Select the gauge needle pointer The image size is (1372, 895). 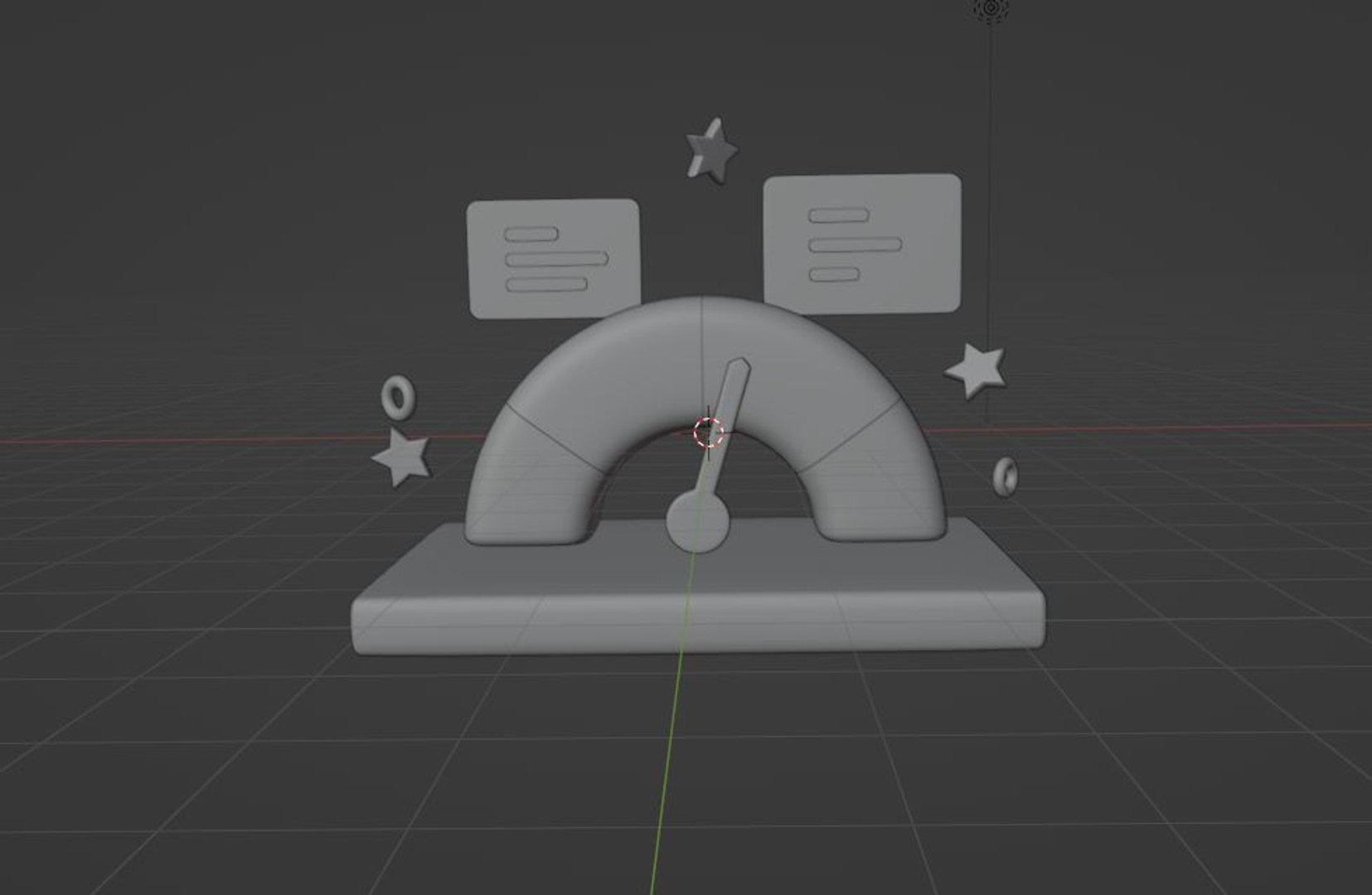click(724, 425)
